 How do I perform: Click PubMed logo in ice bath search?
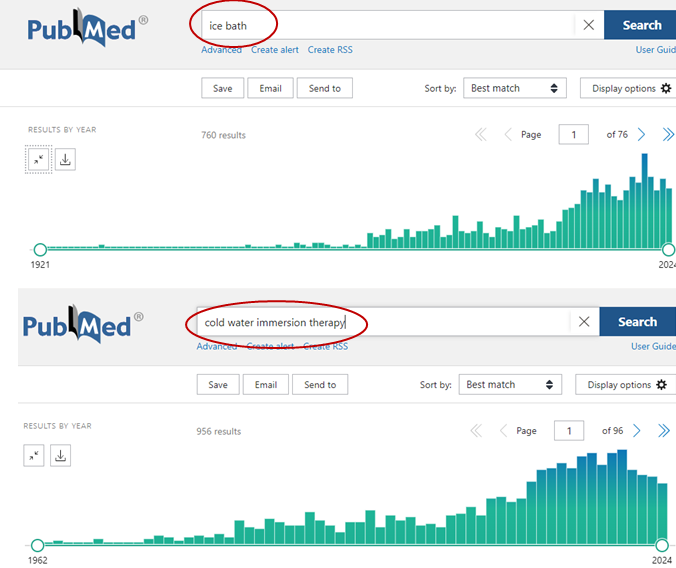click(88, 28)
